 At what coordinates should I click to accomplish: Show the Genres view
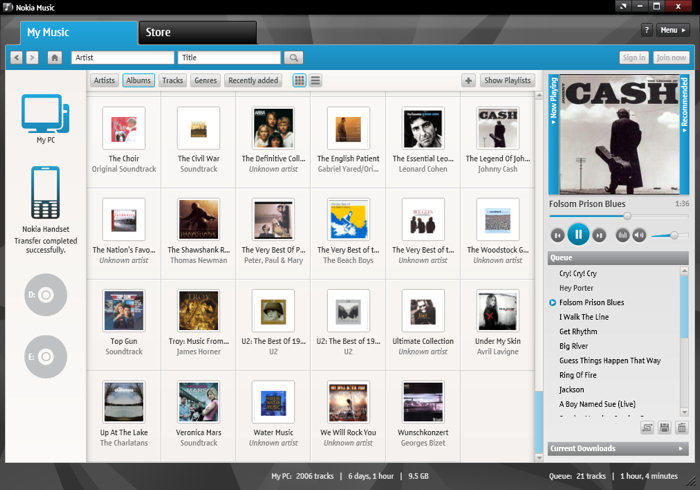[205, 80]
